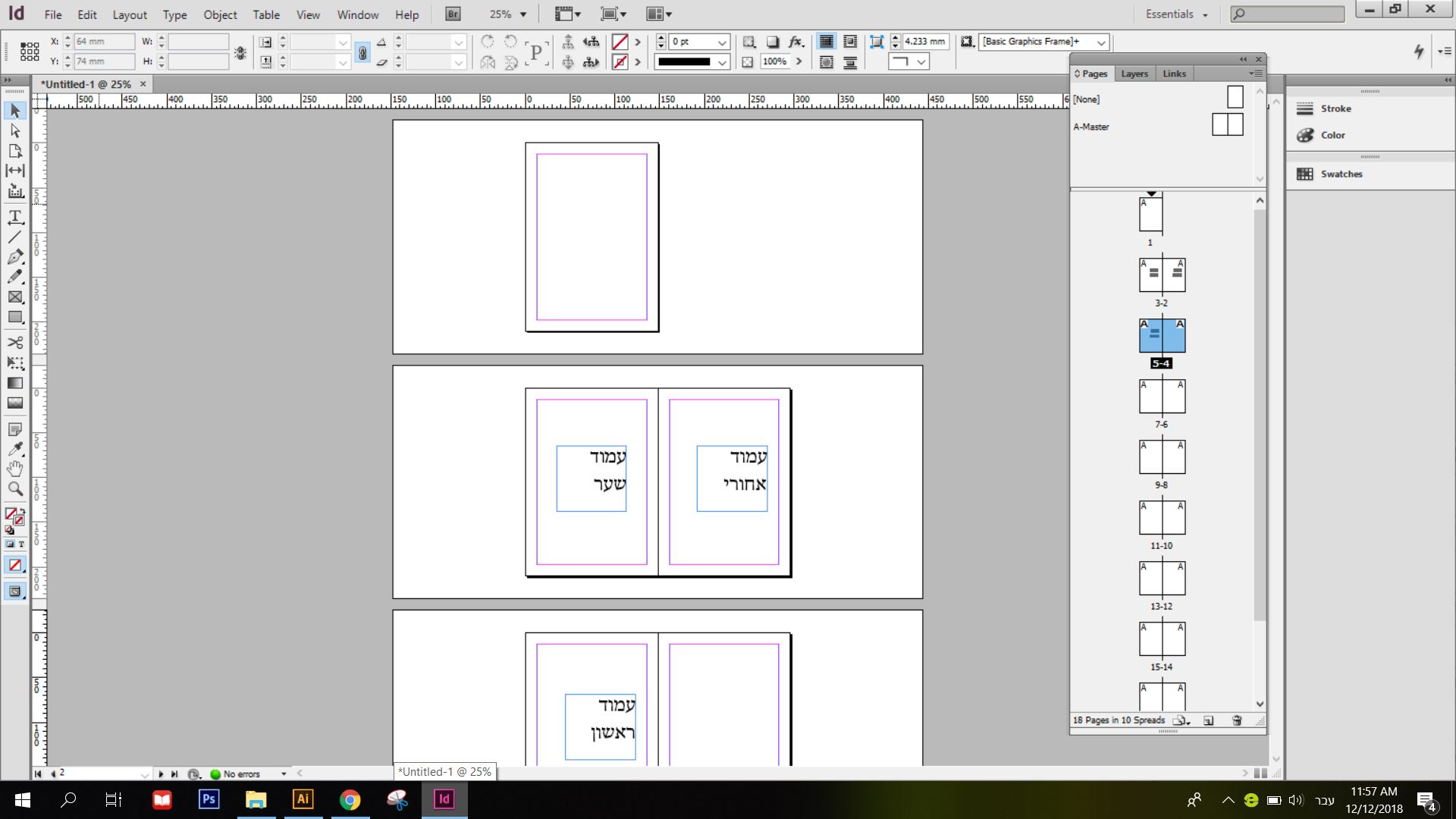The height and width of the screenshot is (819, 1456).
Task: Activate the Eyedropper tool
Action: [x=14, y=449]
